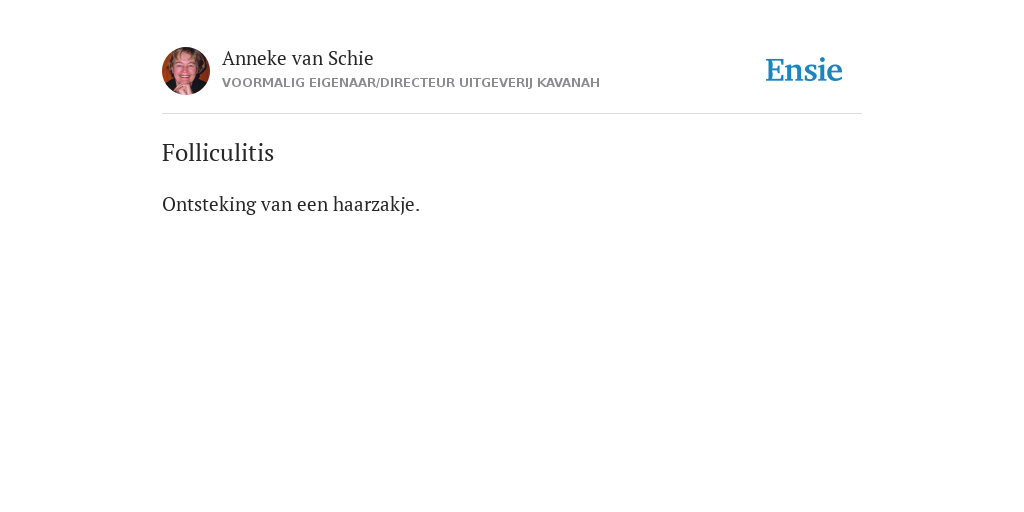
Task: Open the Ensie logo link
Action: coord(804,70)
